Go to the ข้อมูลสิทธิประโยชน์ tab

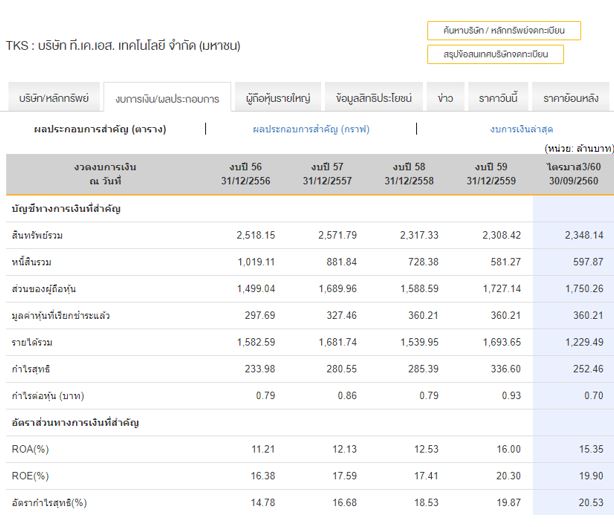(374, 98)
